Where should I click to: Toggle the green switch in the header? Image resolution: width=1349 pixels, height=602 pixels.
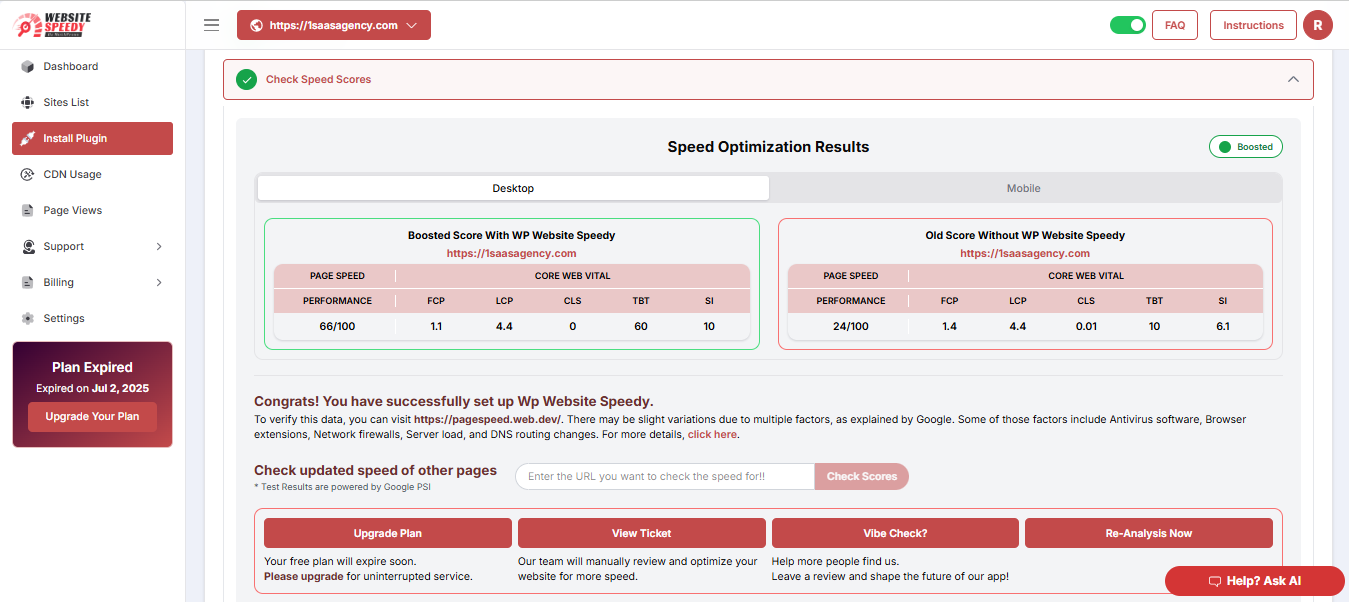point(1127,25)
